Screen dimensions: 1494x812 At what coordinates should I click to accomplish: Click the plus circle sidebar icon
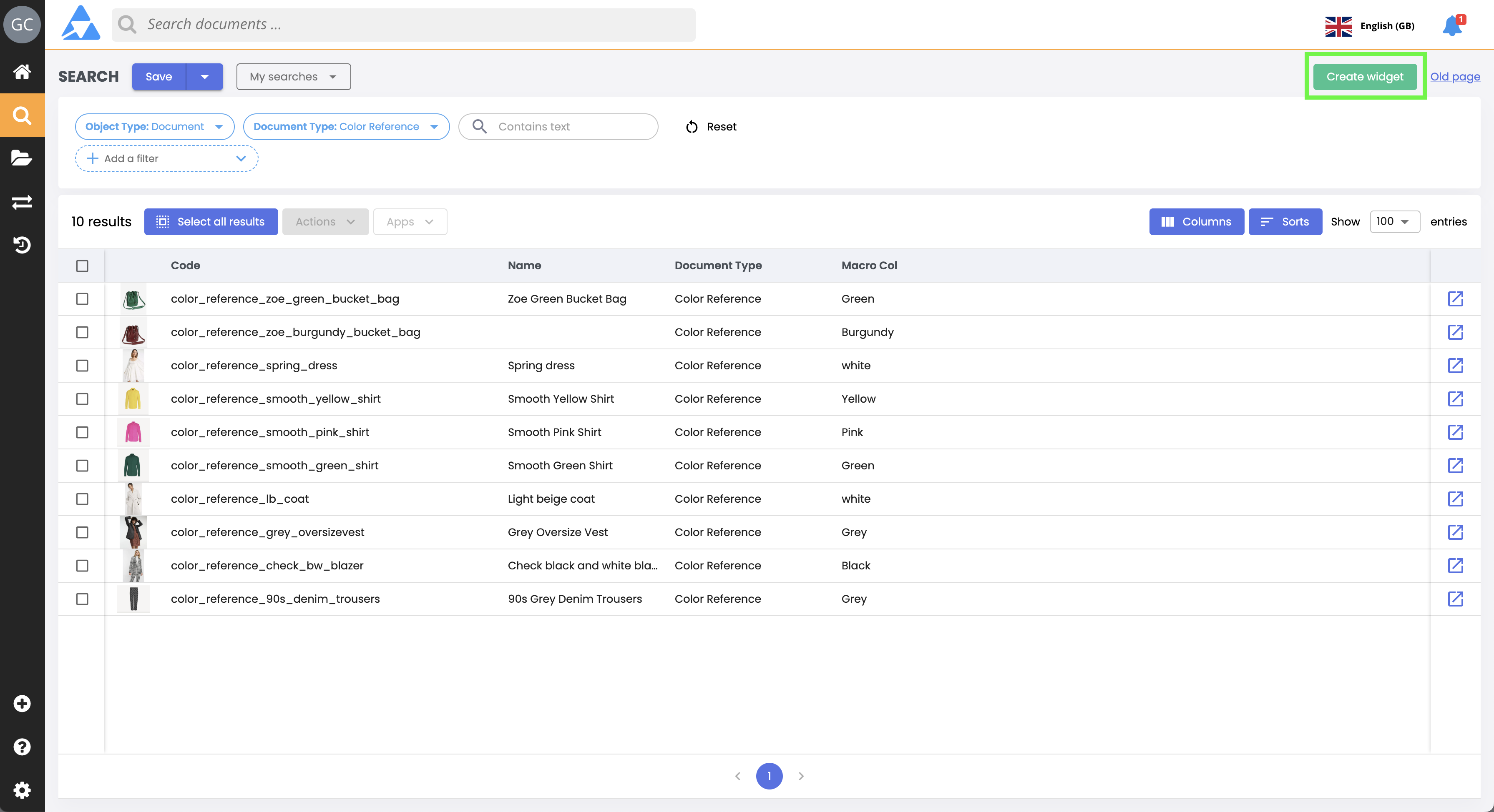[22, 704]
